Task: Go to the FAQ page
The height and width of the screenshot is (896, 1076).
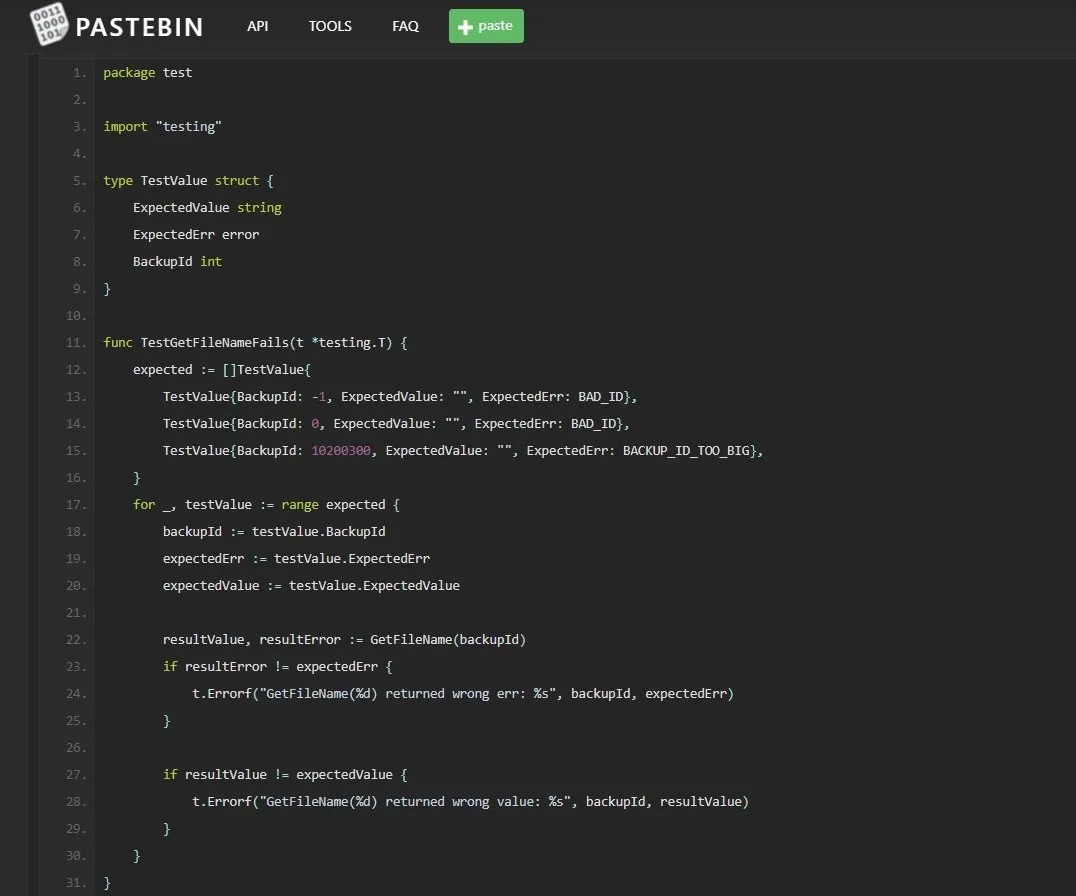Action: click(x=405, y=26)
